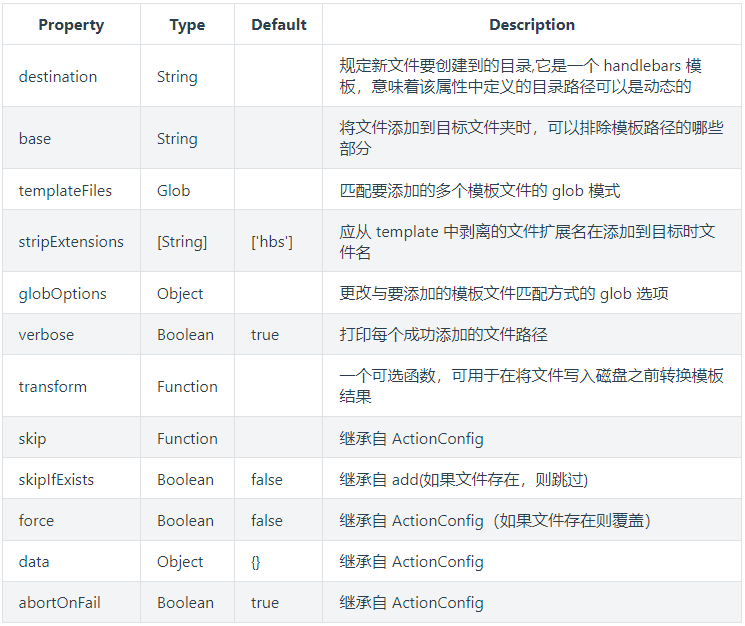Select the abortOnFail property cell
The image size is (745, 626).
tap(59, 603)
